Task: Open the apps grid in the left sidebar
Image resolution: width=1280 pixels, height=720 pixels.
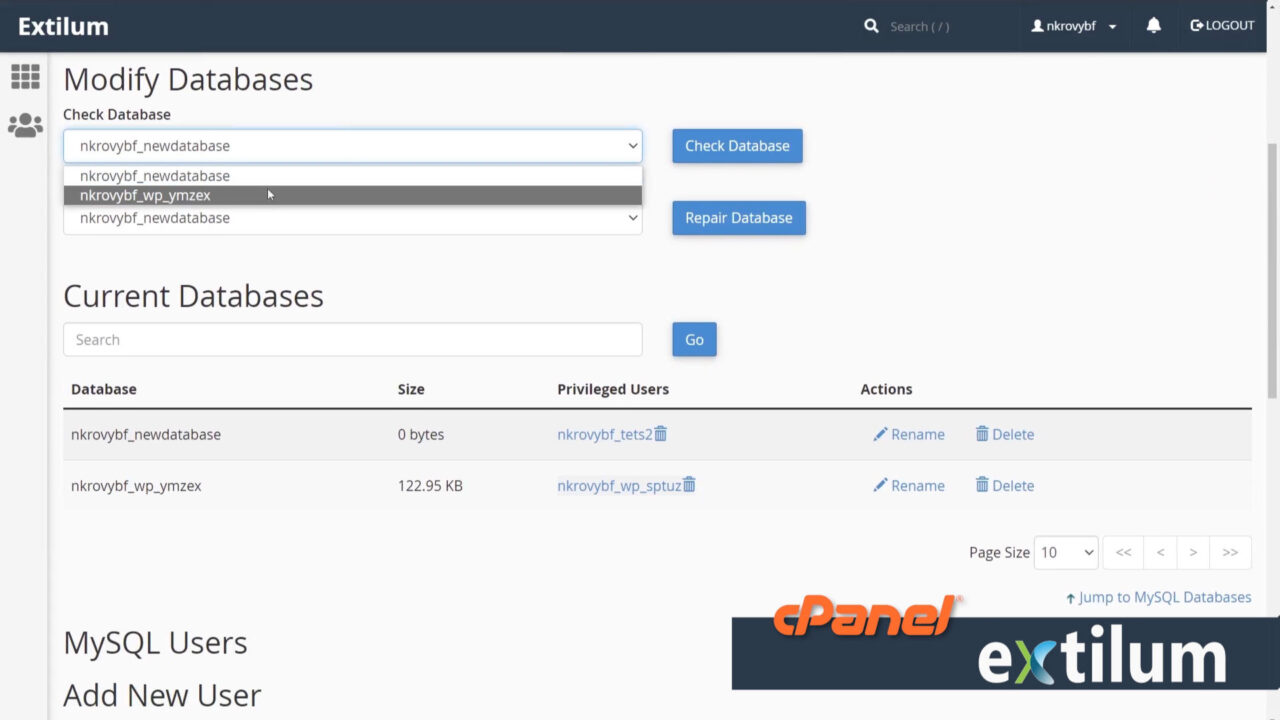Action: coord(25,77)
